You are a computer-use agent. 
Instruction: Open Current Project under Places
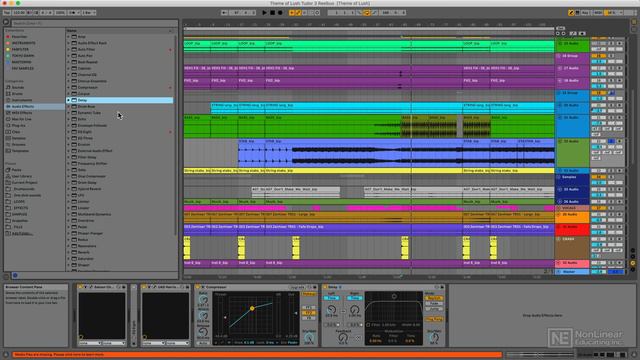pyautogui.click(x=24, y=182)
